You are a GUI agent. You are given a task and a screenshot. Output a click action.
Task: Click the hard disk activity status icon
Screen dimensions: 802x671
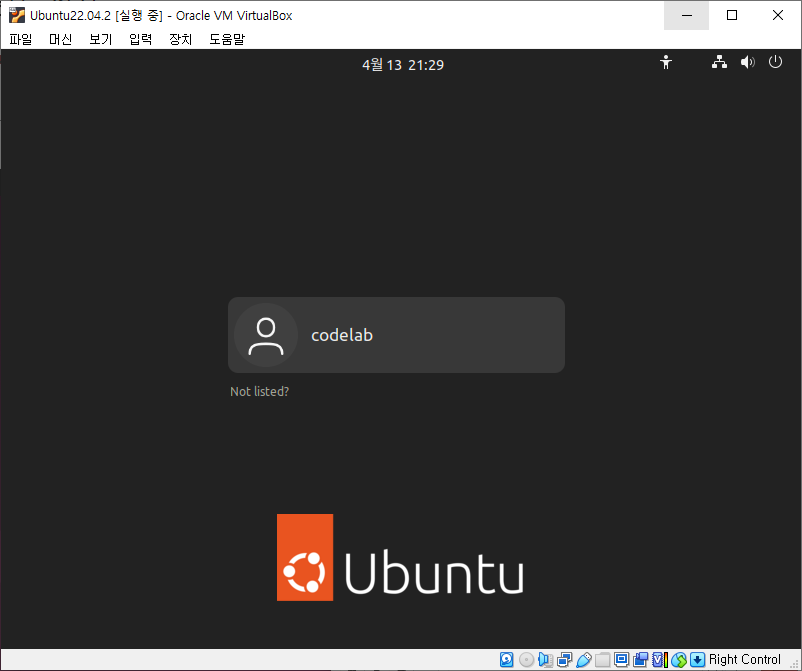[x=506, y=660]
